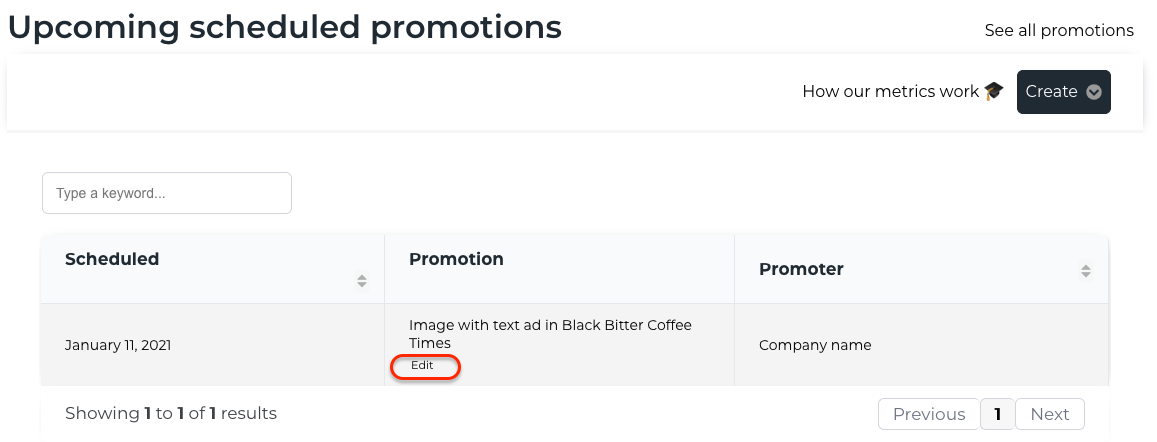Expand the Create dropdown chevron
Viewport: 1157px width, 442px height.
[x=1094, y=92]
